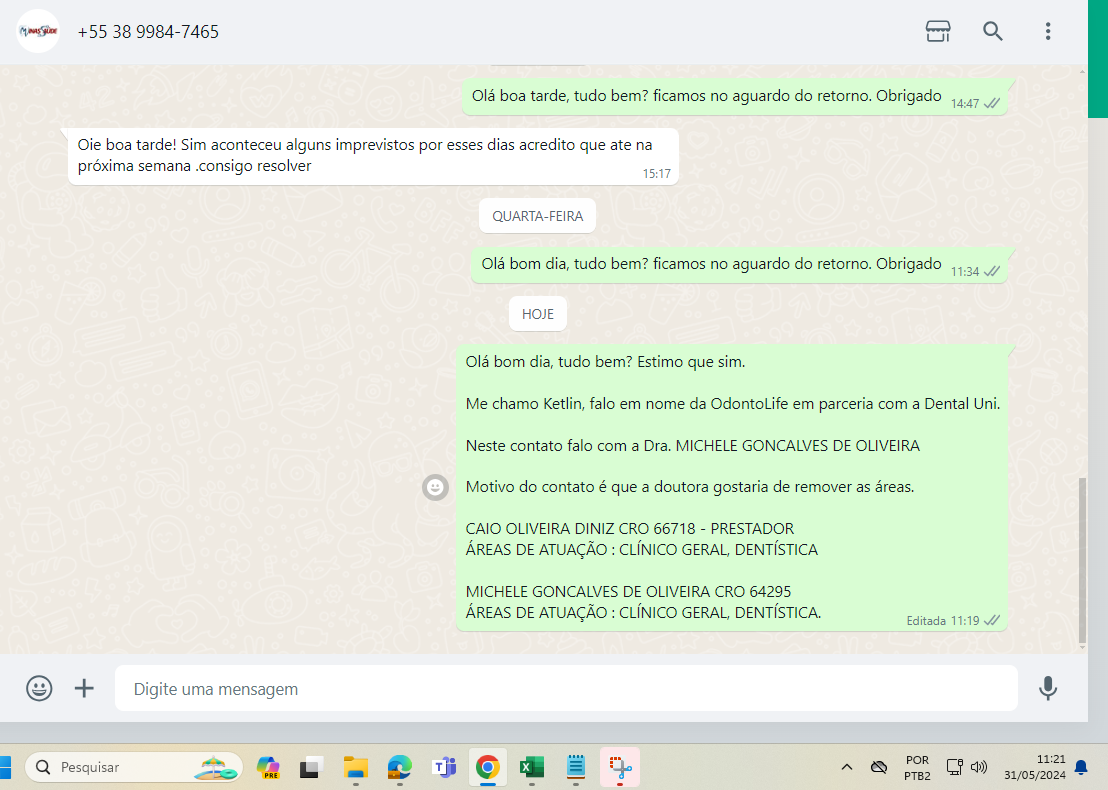Viewport: 1108px width, 790px height.
Task: Open Task View on the taskbar
Action: pyautogui.click(x=311, y=767)
